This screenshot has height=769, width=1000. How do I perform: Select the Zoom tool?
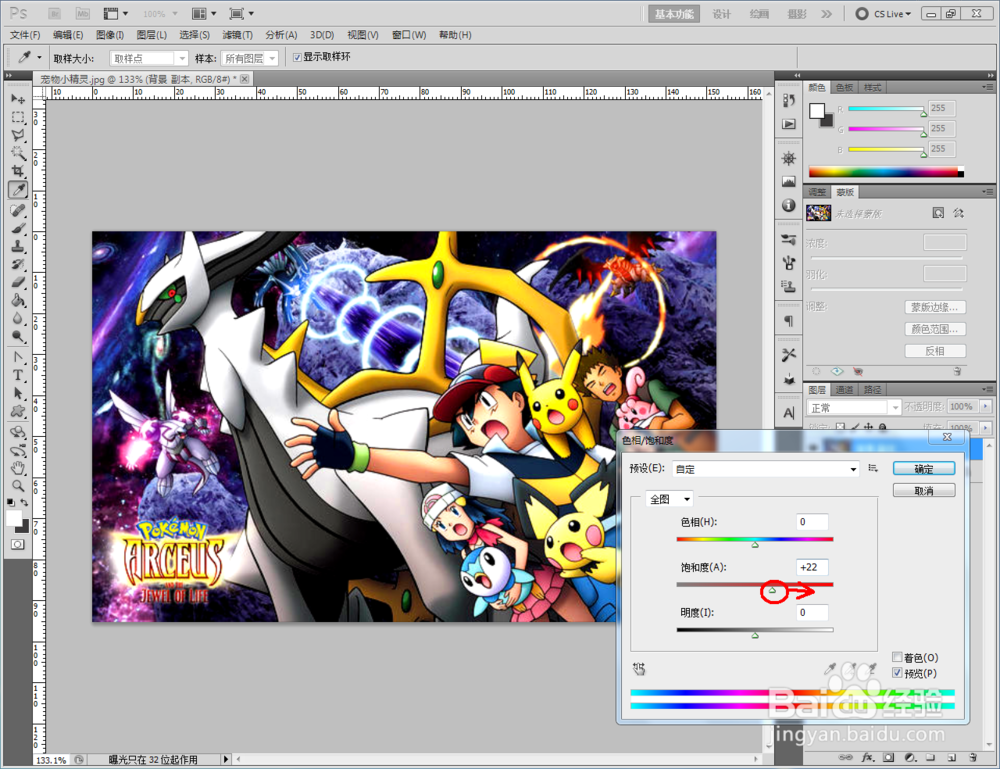18,486
